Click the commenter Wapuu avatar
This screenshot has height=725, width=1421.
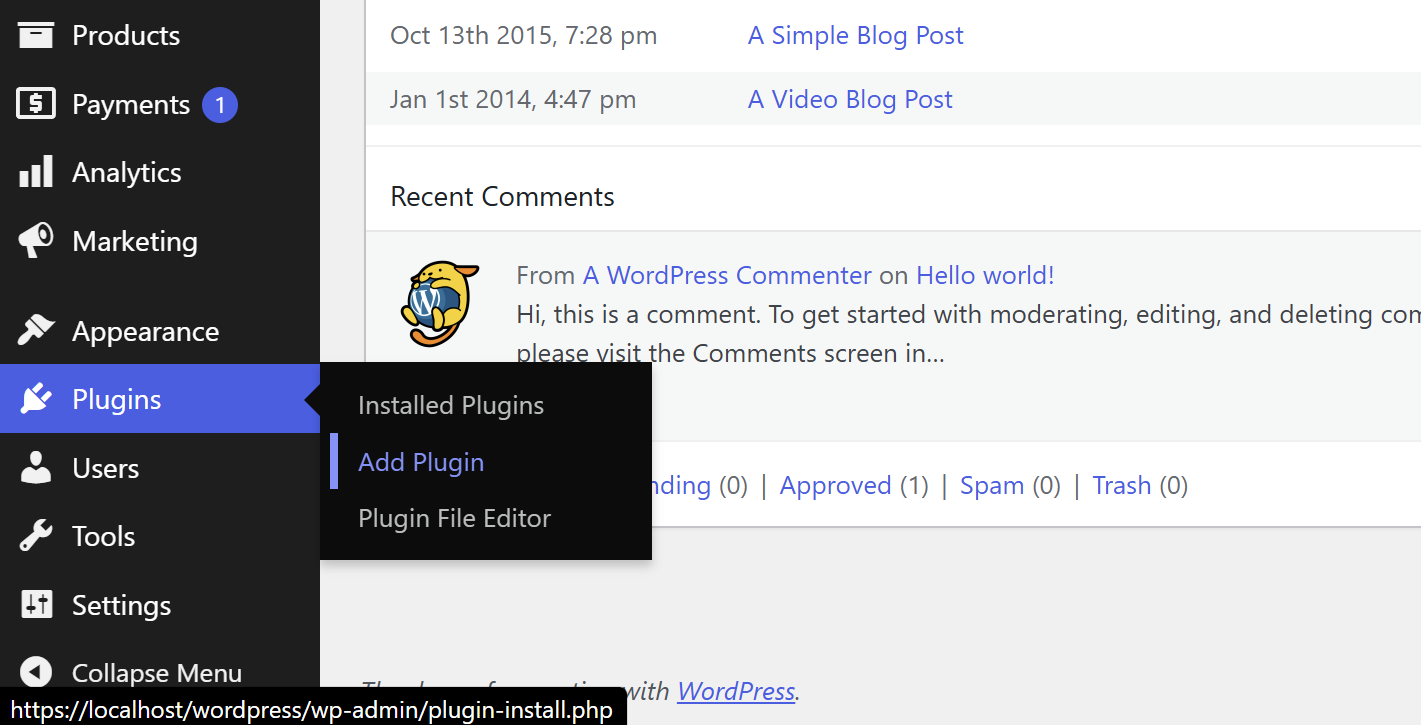tap(439, 305)
